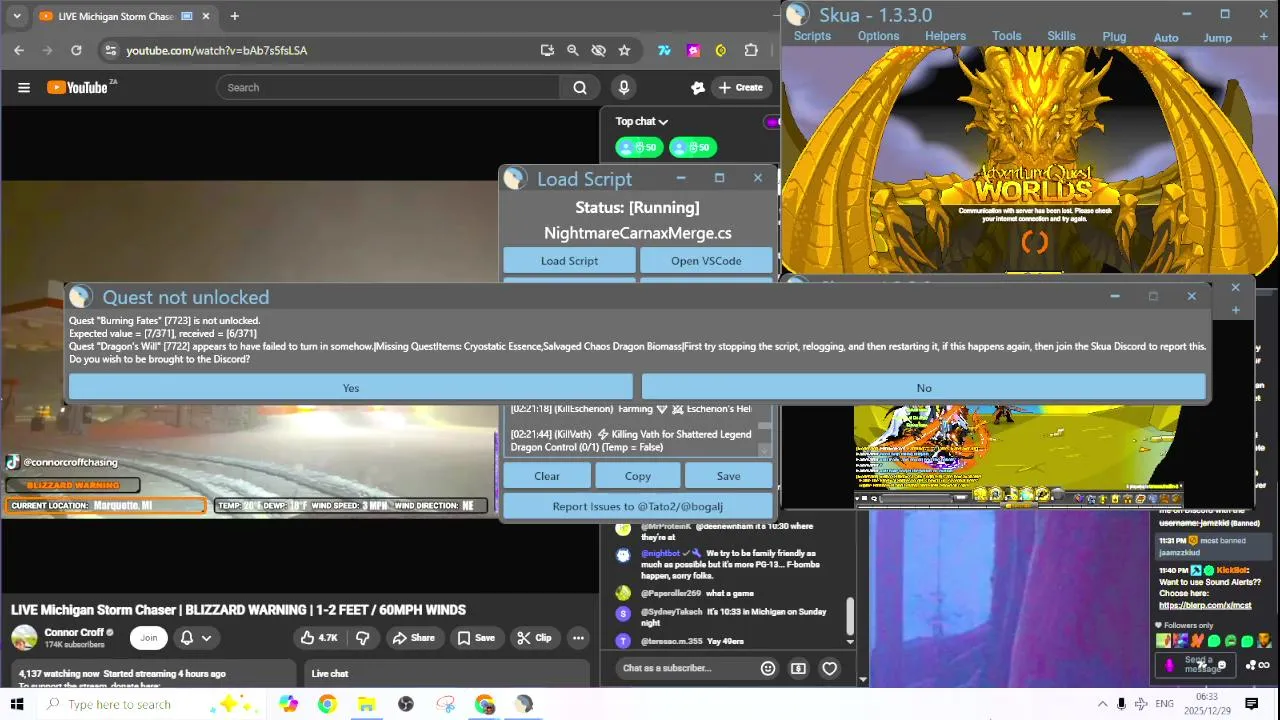
Task: Click the Chrome address bar URL
Action: click(216, 50)
